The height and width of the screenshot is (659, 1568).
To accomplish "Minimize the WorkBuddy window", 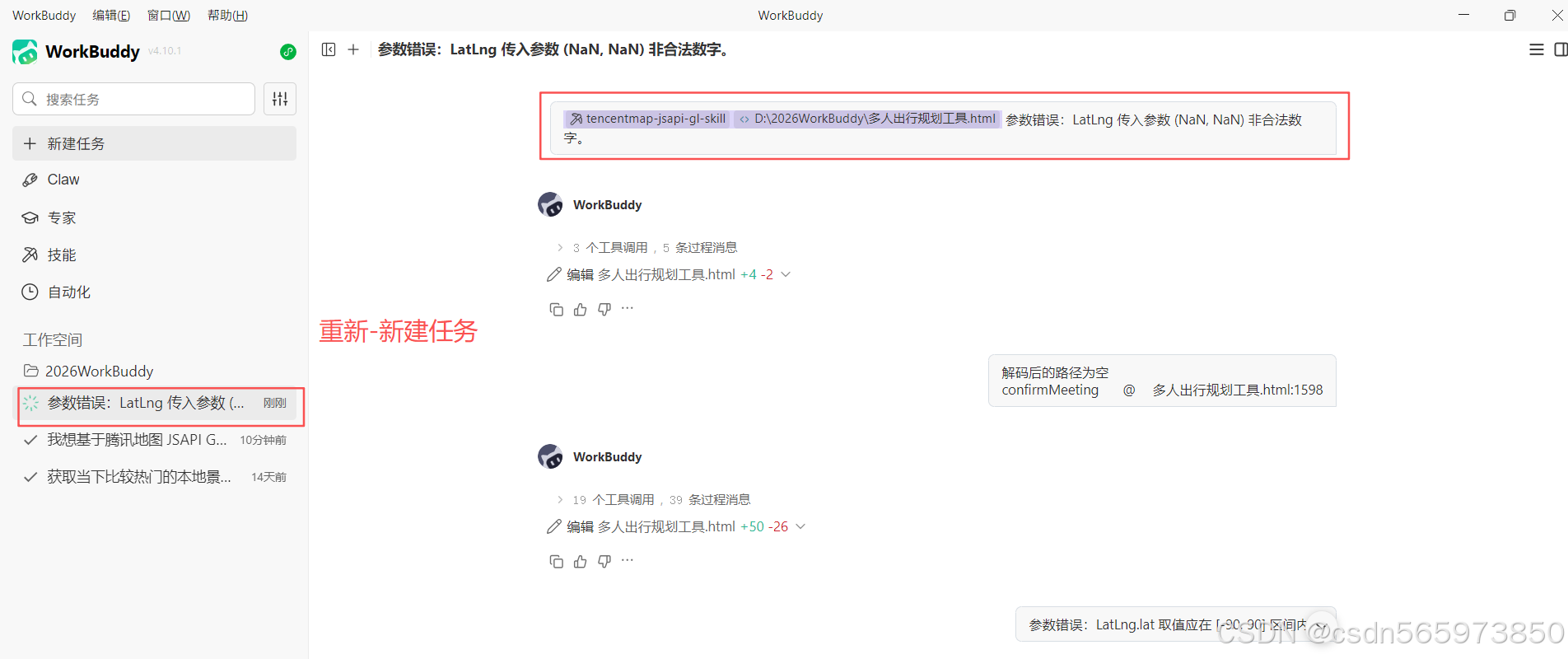I will pyautogui.click(x=1463, y=15).
